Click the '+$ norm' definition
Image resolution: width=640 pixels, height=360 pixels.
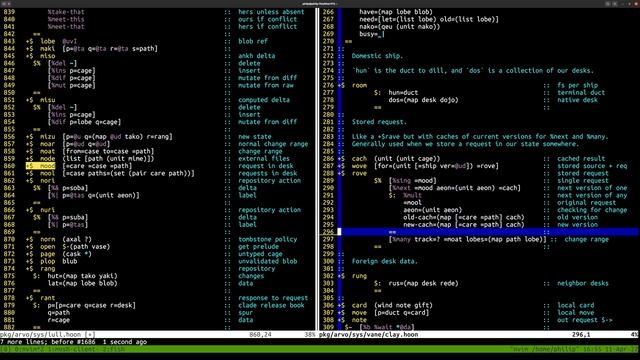(x=40, y=240)
